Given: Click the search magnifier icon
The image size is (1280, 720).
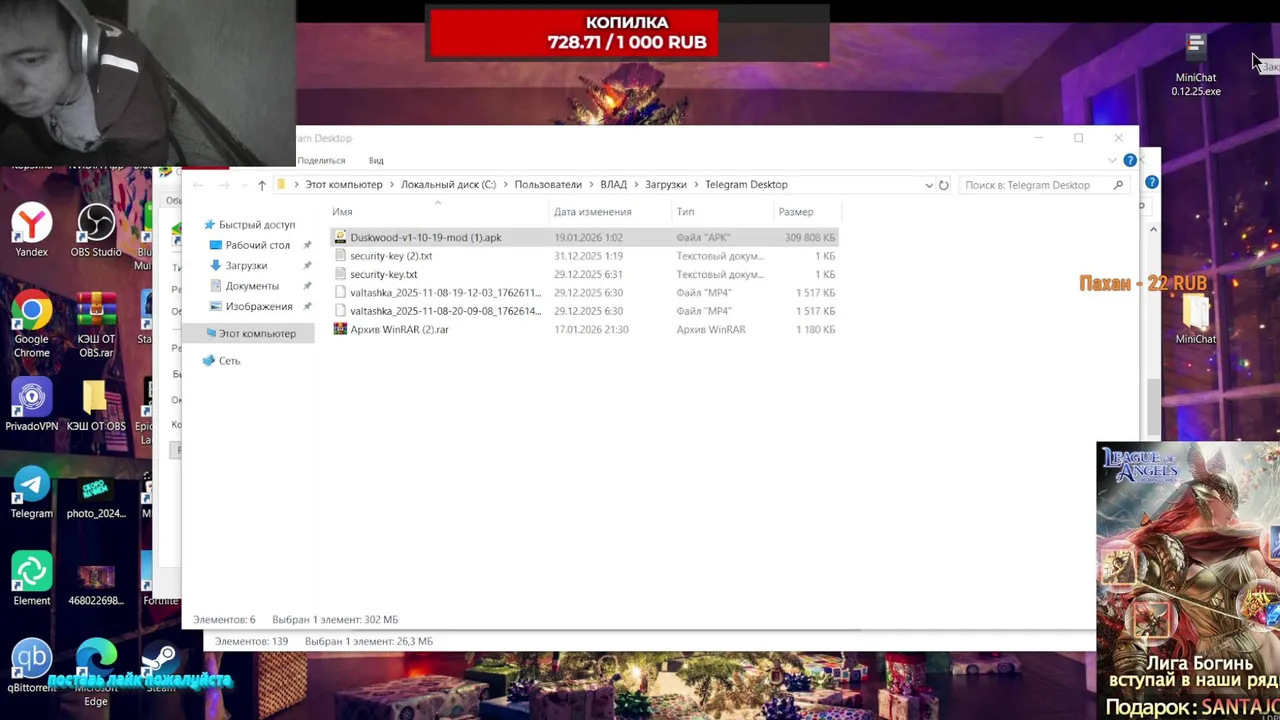Looking at the screenshot, I should tap(1118, 185).
